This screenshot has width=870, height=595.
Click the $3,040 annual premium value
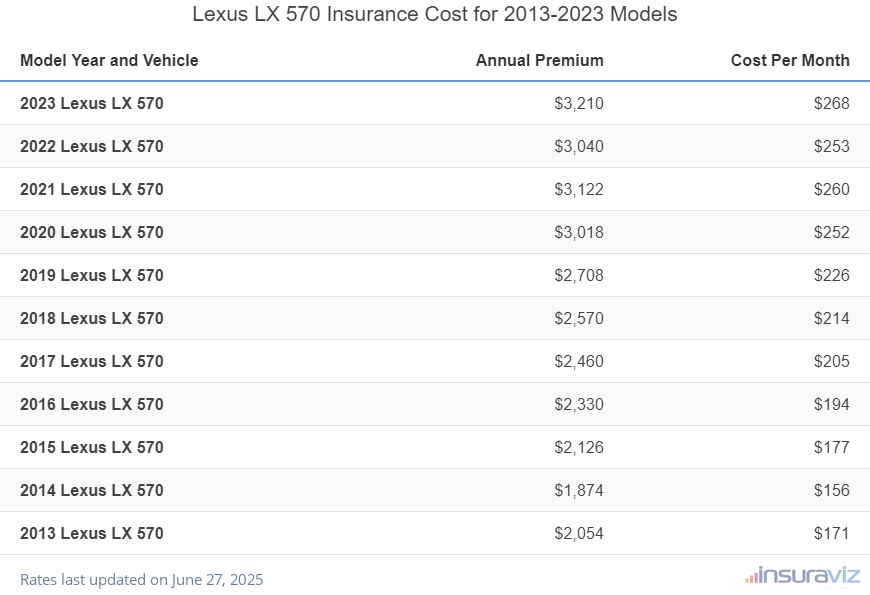[579, 146]
